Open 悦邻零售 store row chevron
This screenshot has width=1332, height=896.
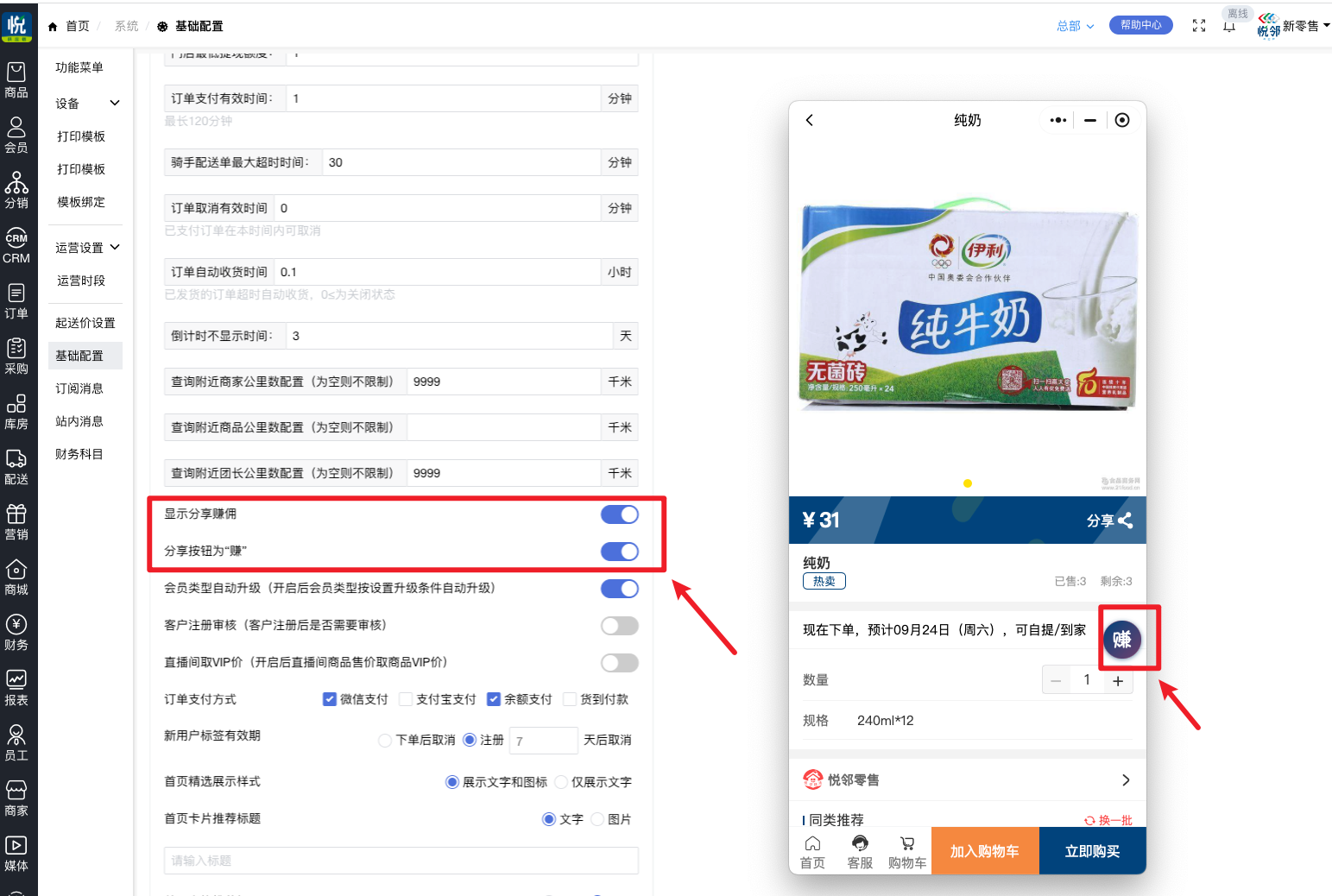[1126, 780]
